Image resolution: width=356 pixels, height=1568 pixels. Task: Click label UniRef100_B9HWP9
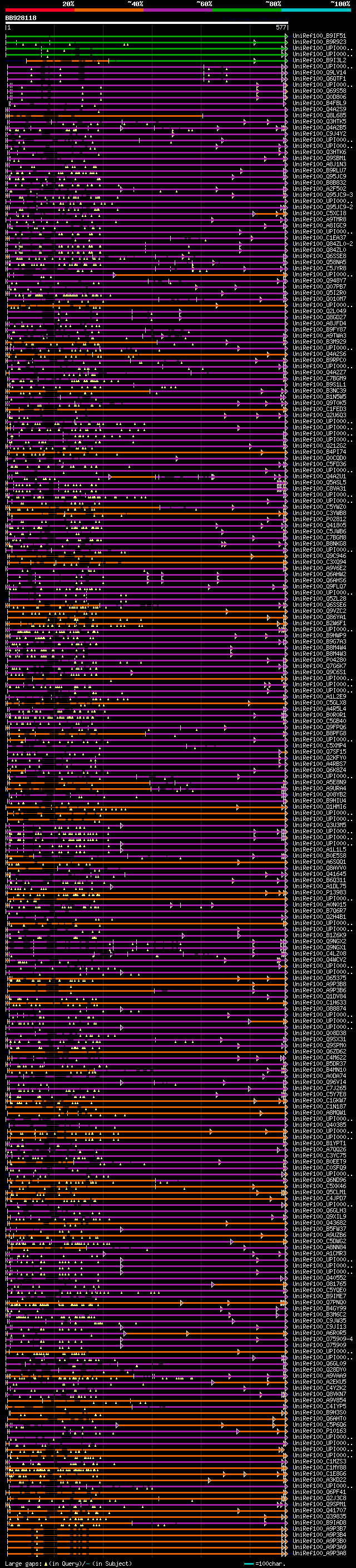click(319, 635)
